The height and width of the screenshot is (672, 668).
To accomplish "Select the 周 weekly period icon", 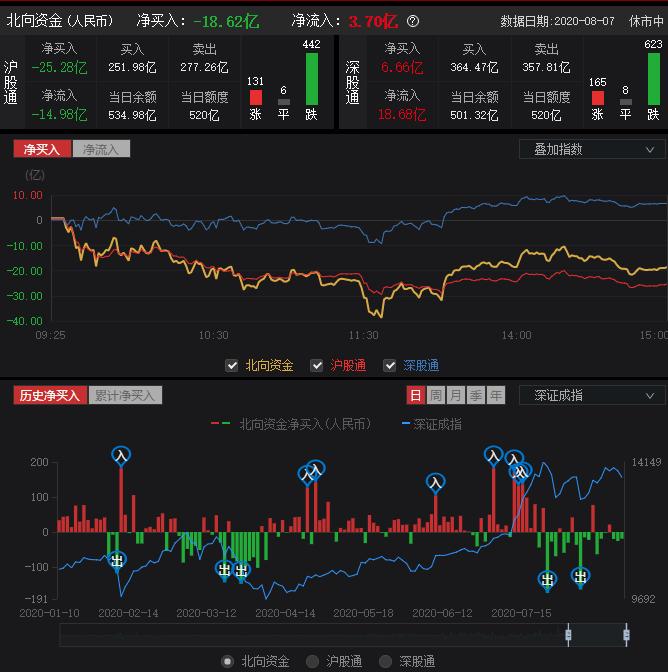I will 436,395.
